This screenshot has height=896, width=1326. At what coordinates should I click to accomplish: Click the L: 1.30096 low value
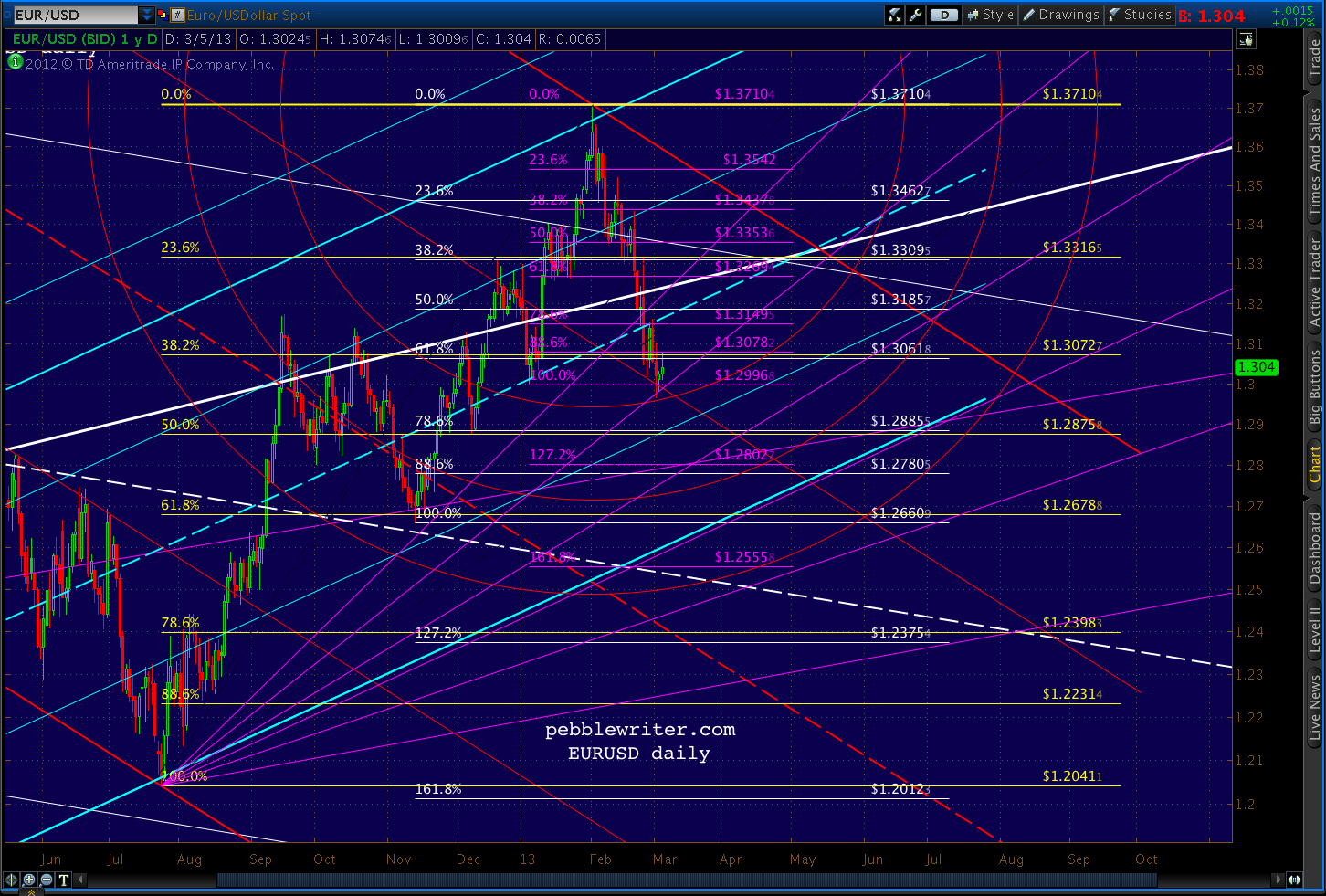coord(434,39)
